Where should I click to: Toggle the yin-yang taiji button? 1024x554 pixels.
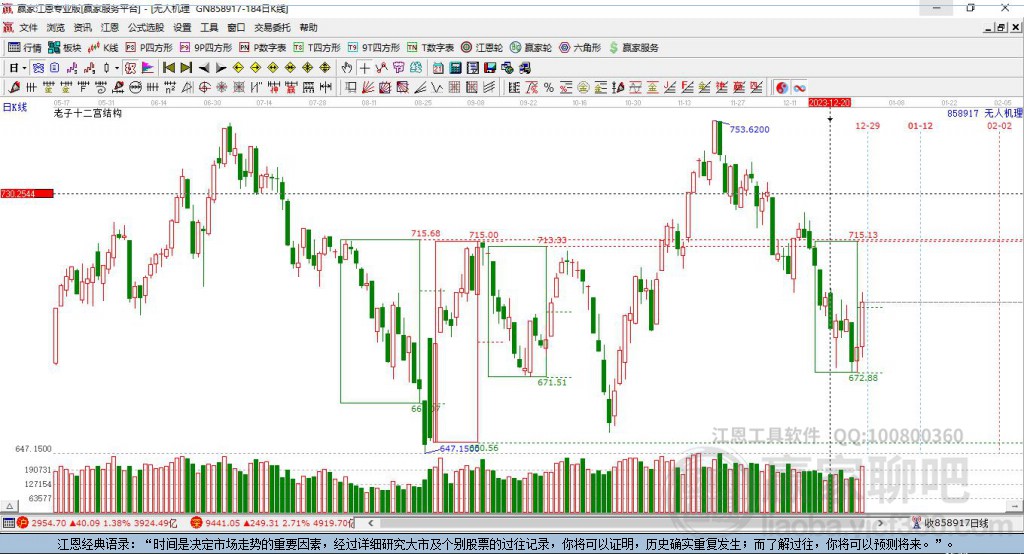coord(782,88)
